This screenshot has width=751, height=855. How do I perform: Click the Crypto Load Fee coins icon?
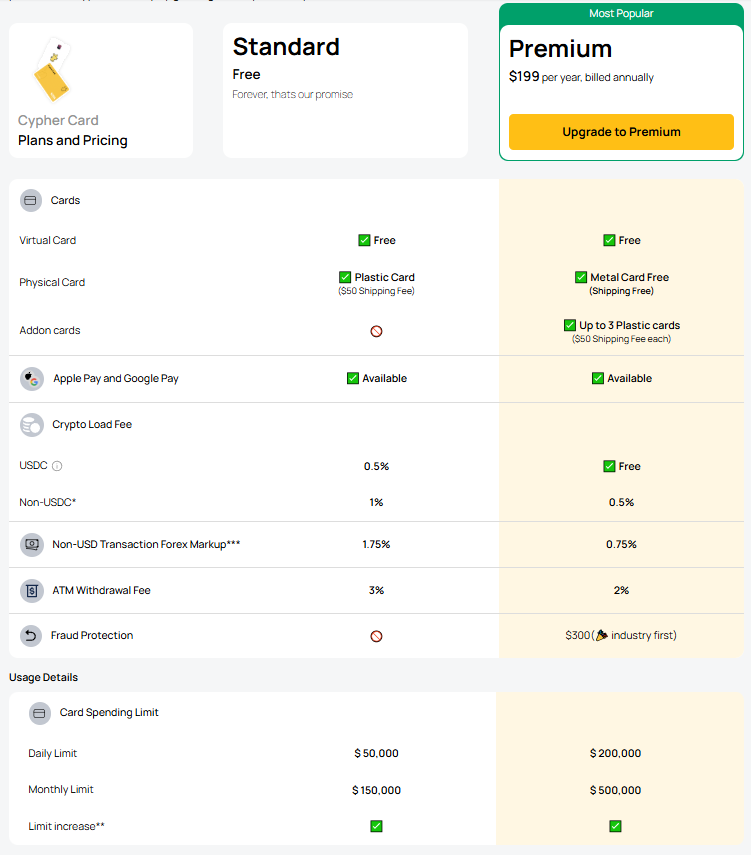coord(32,425)
